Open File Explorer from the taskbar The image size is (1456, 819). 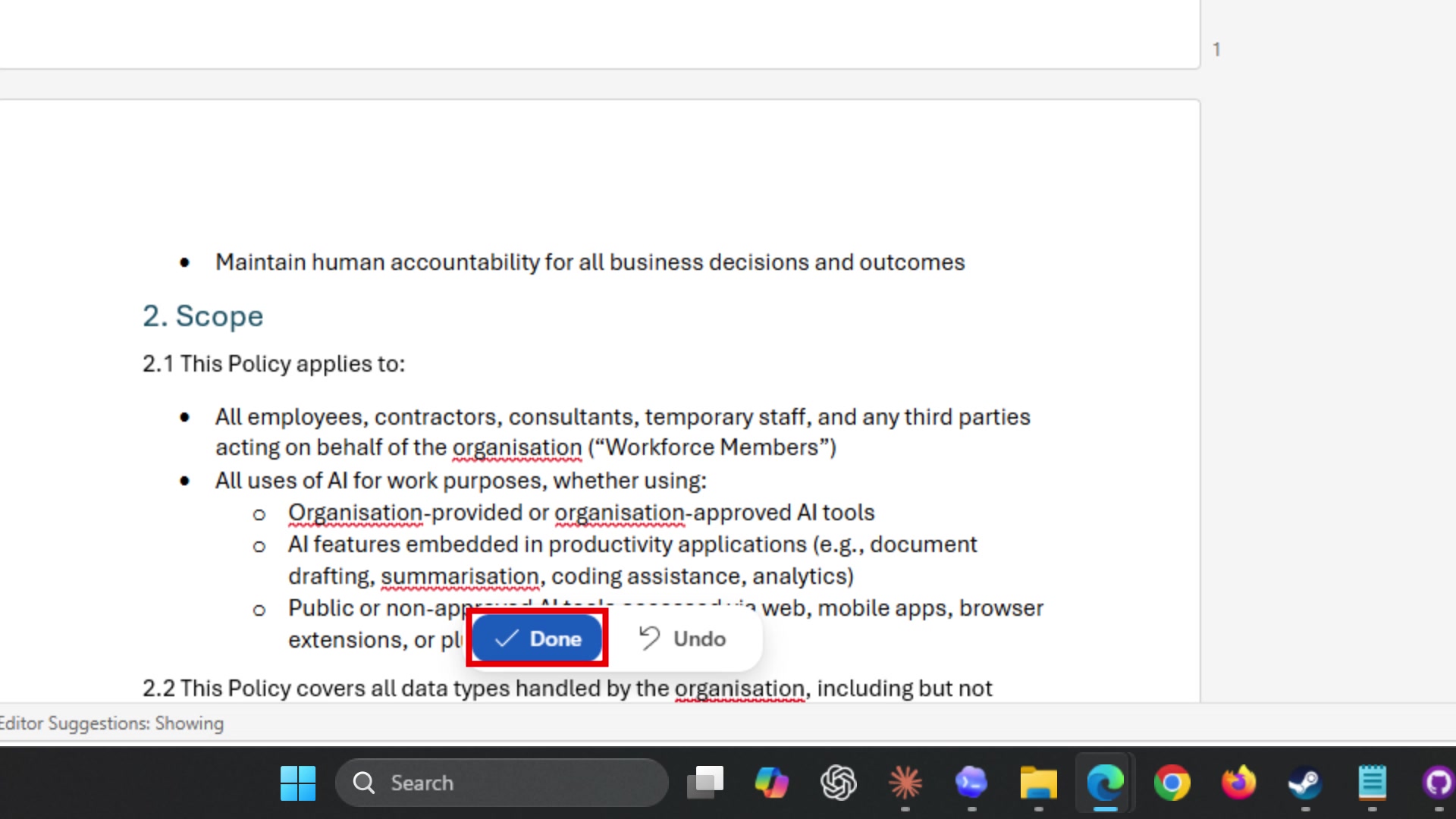click(x=1039, y=783)
